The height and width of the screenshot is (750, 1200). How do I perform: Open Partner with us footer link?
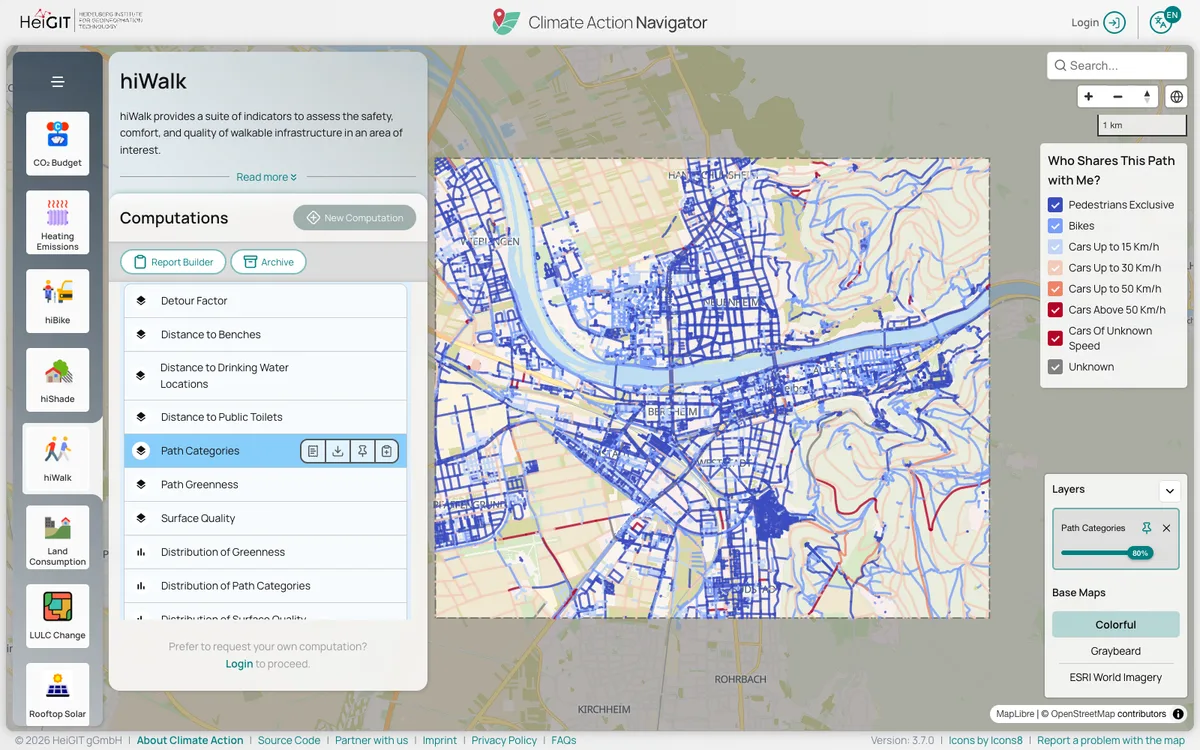pos(371,741)
